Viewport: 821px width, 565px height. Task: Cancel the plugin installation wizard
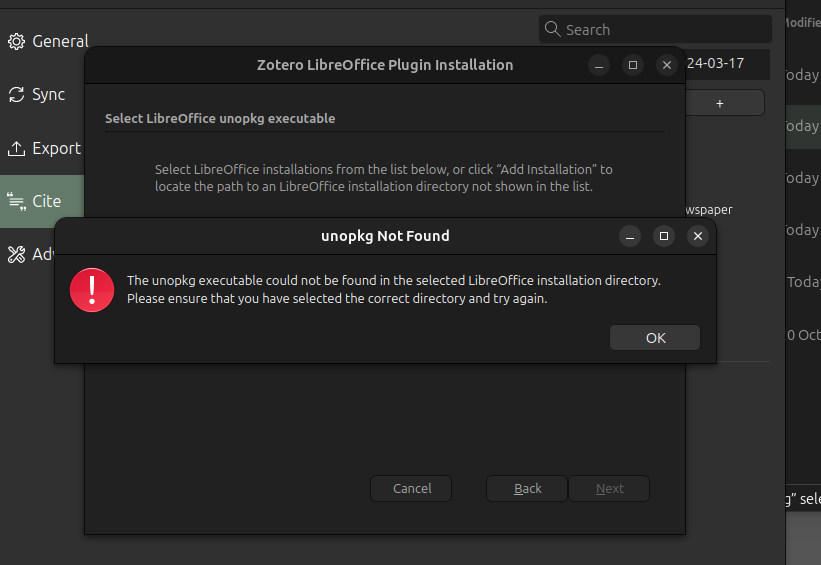click(412, 489)
